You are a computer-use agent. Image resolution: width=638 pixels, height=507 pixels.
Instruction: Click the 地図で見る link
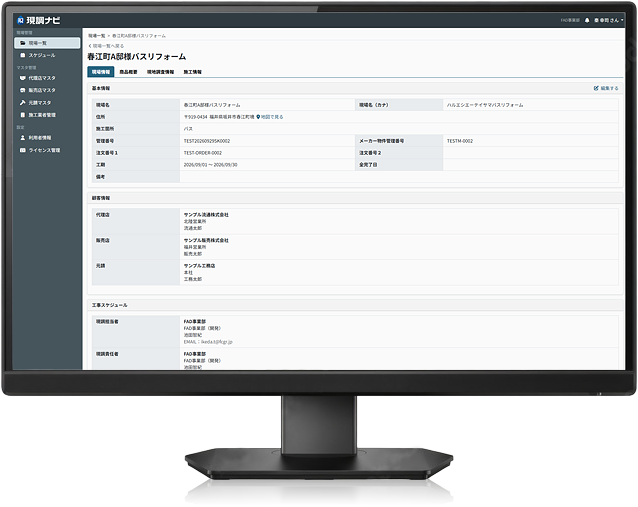270,117
